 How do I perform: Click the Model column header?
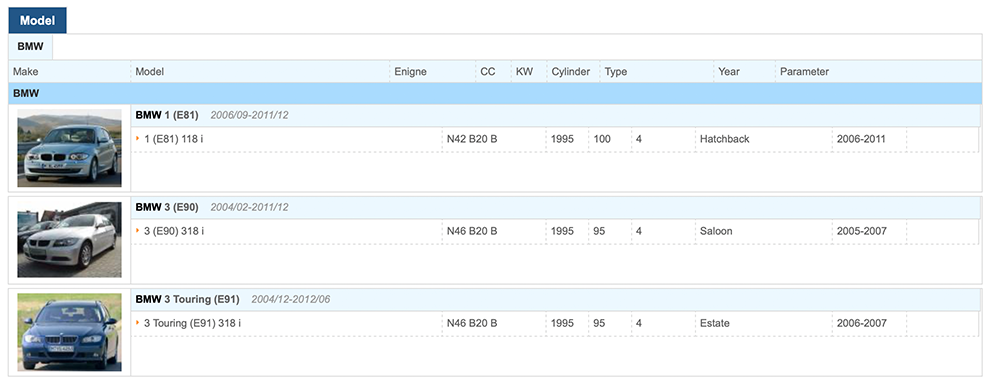click(x=150, y=71)
